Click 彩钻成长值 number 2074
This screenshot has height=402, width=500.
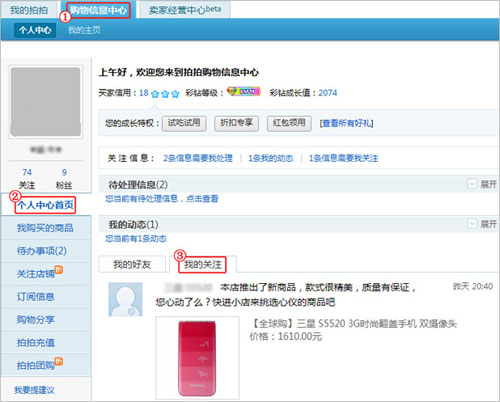(x=328, y=93)
